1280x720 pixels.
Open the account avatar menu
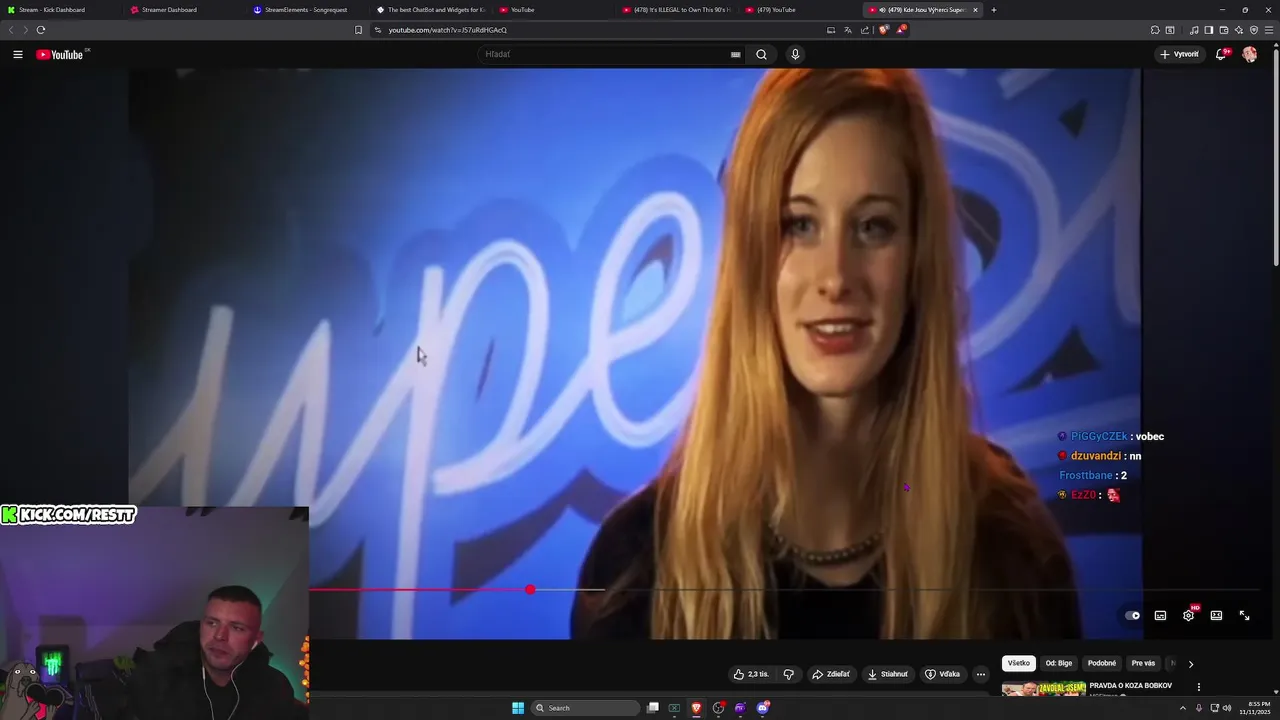tap(1250, 54)
